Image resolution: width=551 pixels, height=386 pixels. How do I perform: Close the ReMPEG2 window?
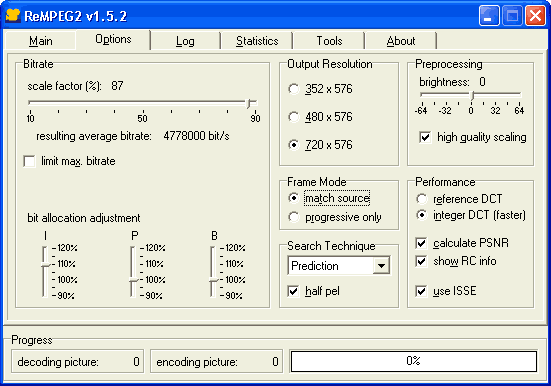pyautogui.click(x=535, y=16)
